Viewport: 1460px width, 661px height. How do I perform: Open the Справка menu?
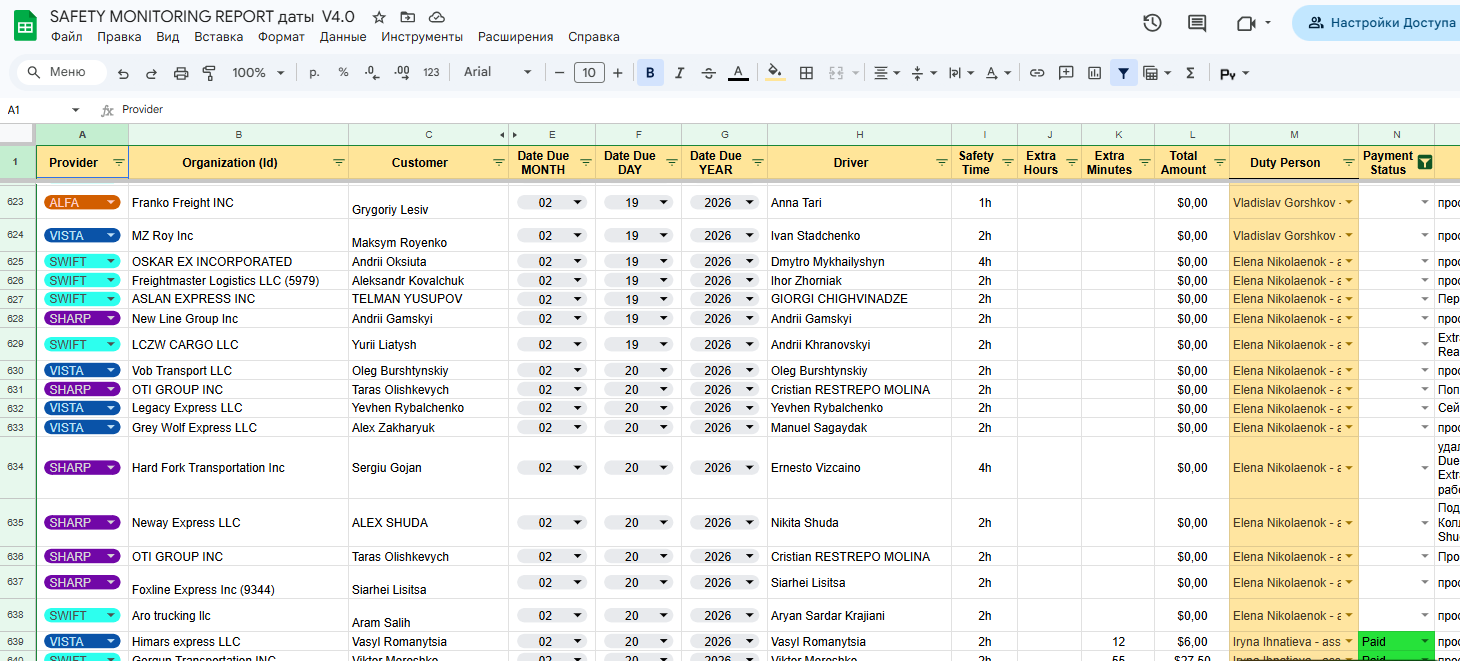tap(594, 37)
